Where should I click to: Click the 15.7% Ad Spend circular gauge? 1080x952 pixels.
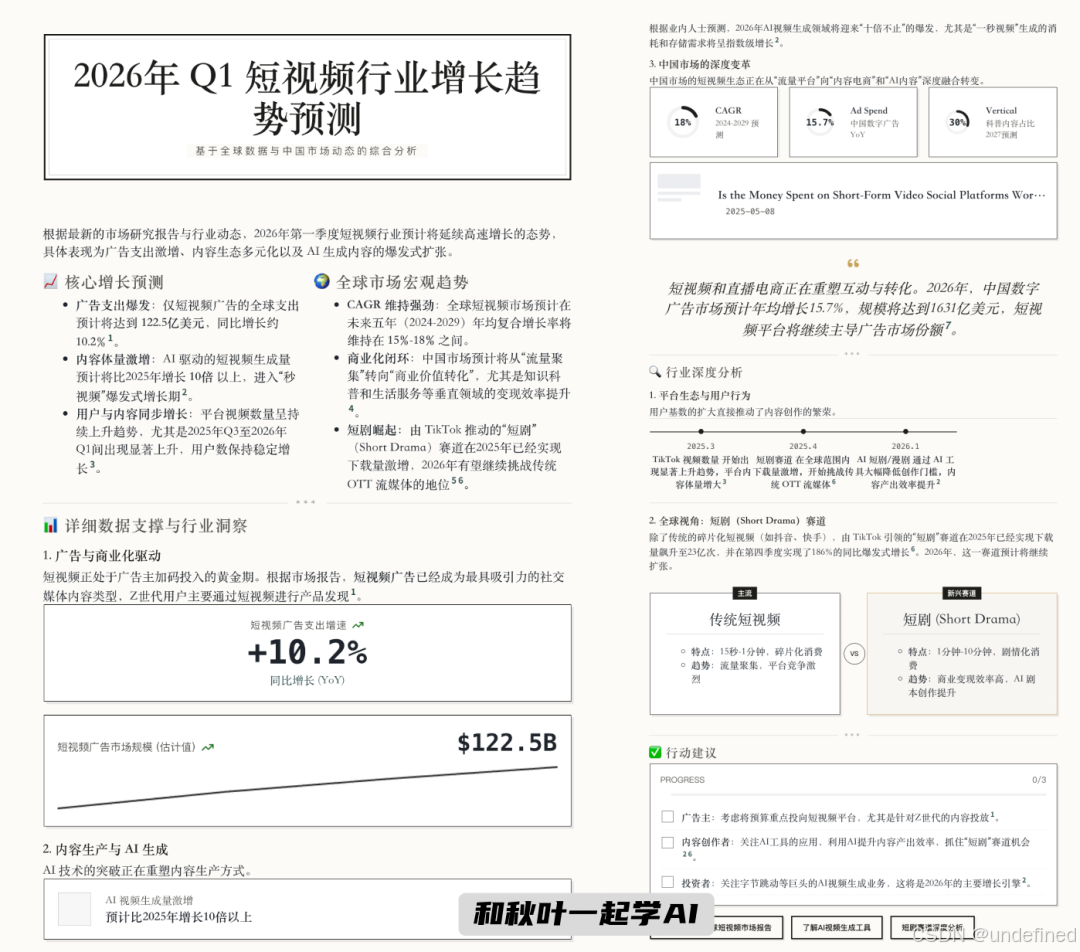pyautogui.click(x=820, y=122)
